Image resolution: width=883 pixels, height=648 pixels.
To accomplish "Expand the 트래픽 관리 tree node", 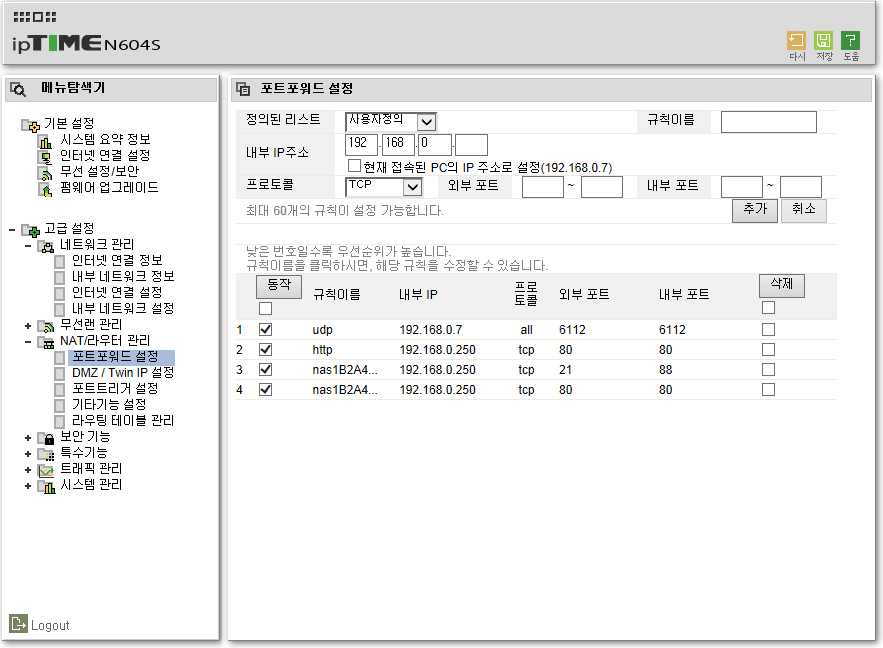I will point(28,470).
